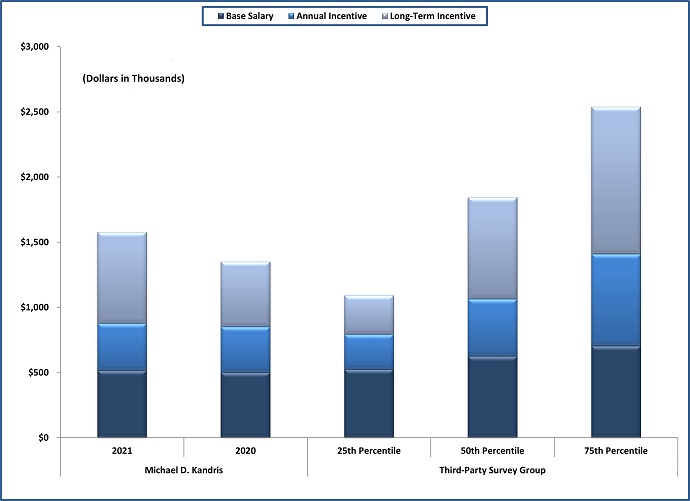Click the Base Salary legend color swatch
Screen dimensions: 690x501
pyautogui.click(x=220, y=16)
